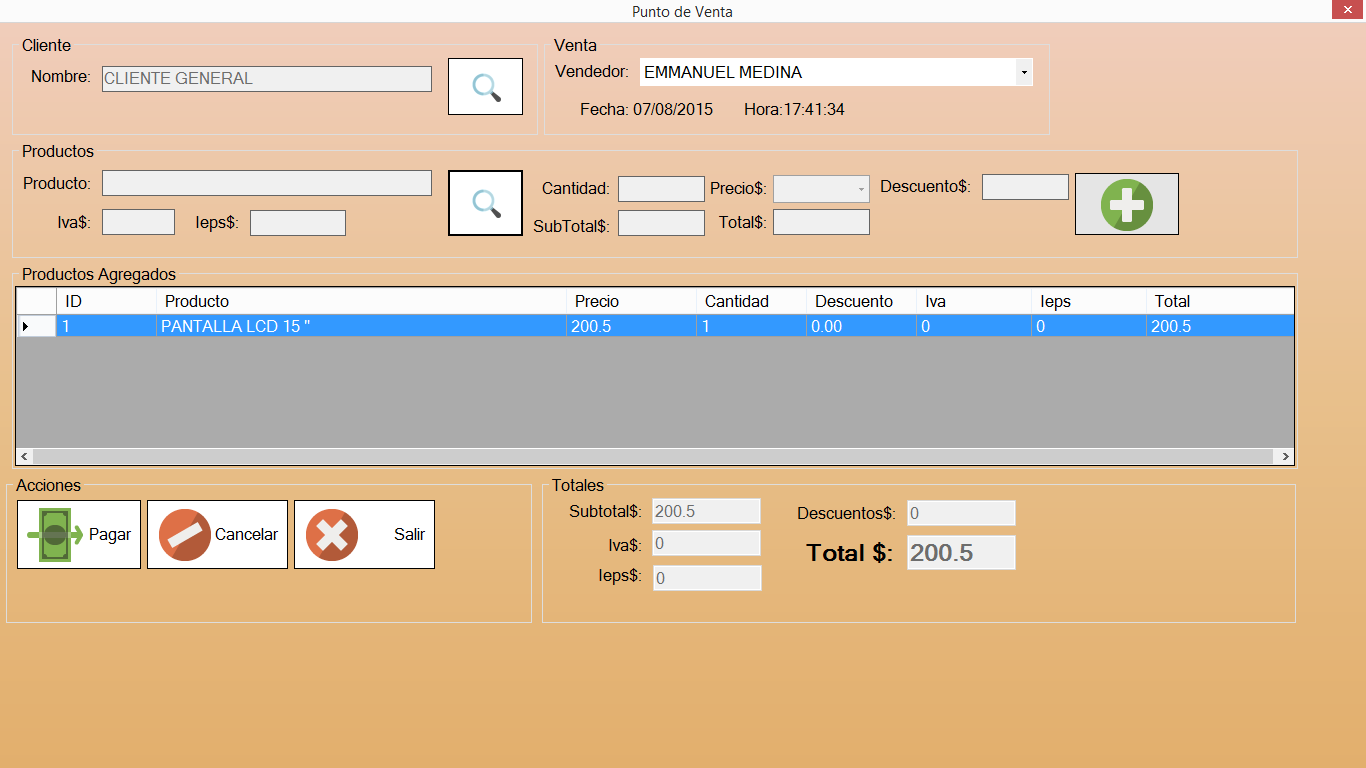Image resolution: width=1366 pixels, height=768 pixels.
Task: Click the Total column header
Action: coord(1218,301)
